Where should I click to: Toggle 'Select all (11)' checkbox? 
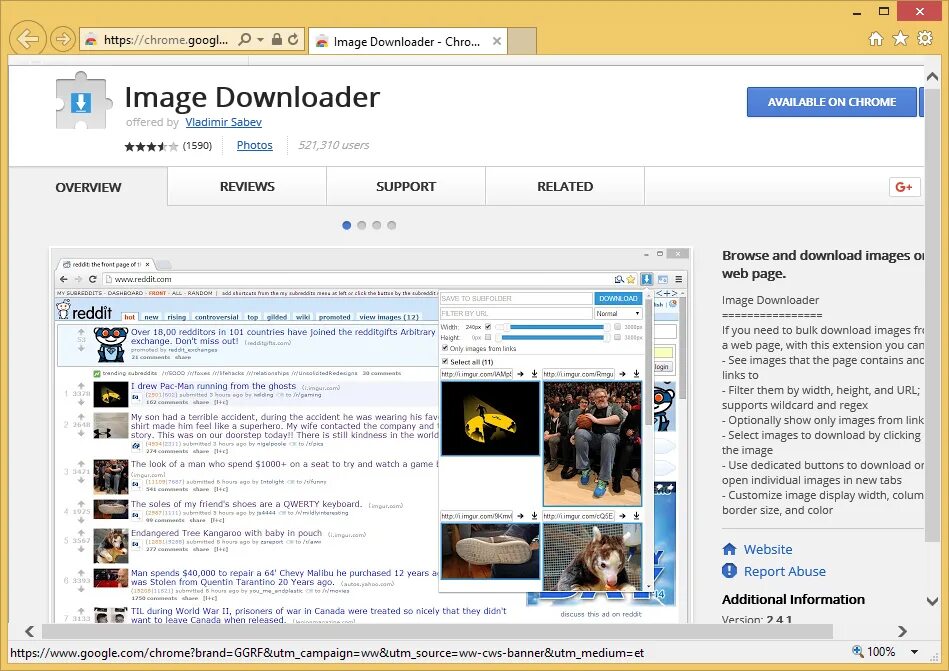pos(445,361)
